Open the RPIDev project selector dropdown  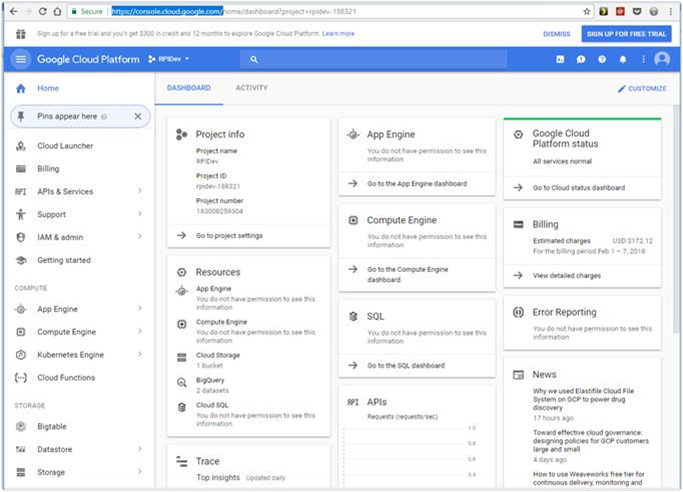168,59
